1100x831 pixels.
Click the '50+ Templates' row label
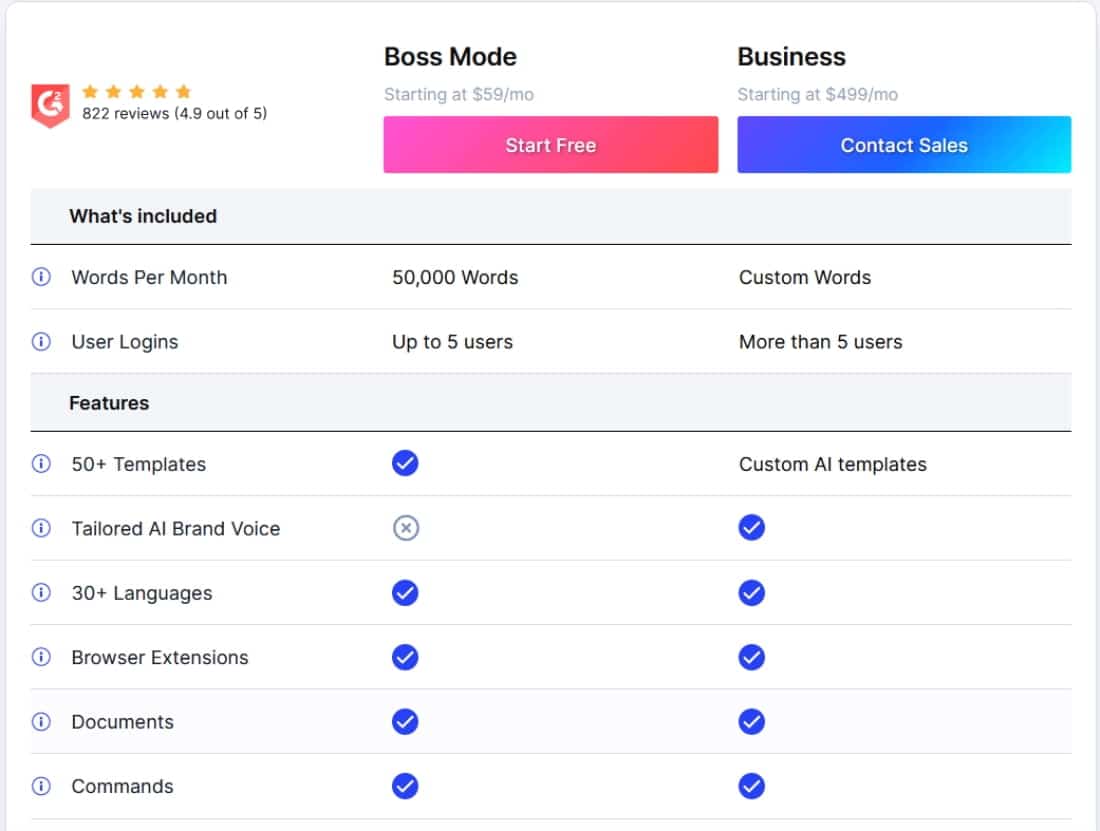pos(139,464)
